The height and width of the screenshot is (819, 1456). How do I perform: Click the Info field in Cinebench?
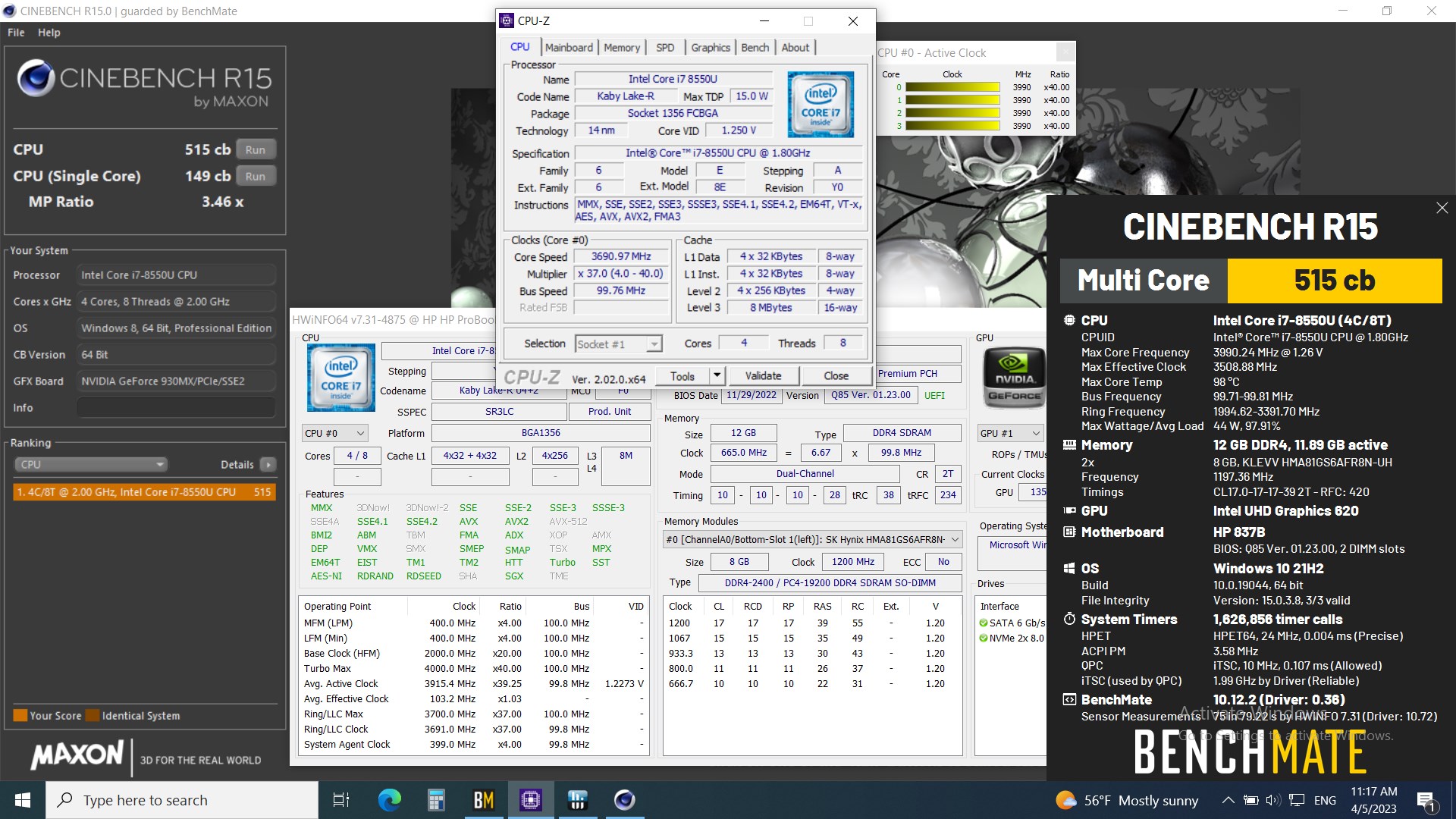click(176, 408)
